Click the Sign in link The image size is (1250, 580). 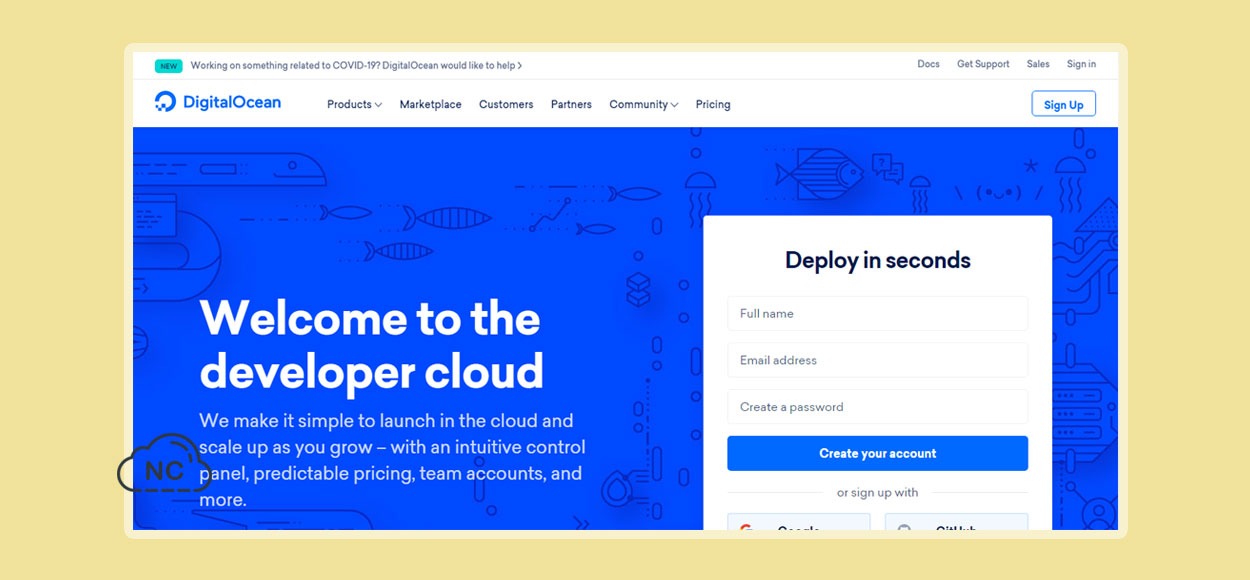coord(1081,64)
